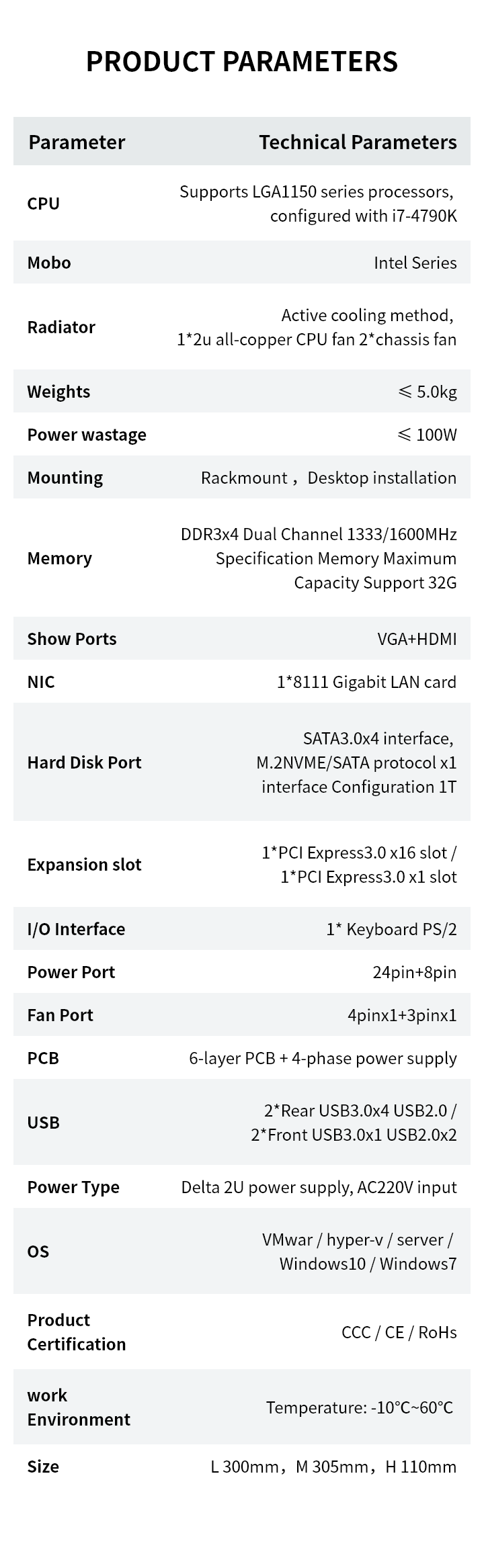The height and width of the screenshot is (1568, 484).
Task: Click the Expansion slot label
Action: [x=84, y=865]
